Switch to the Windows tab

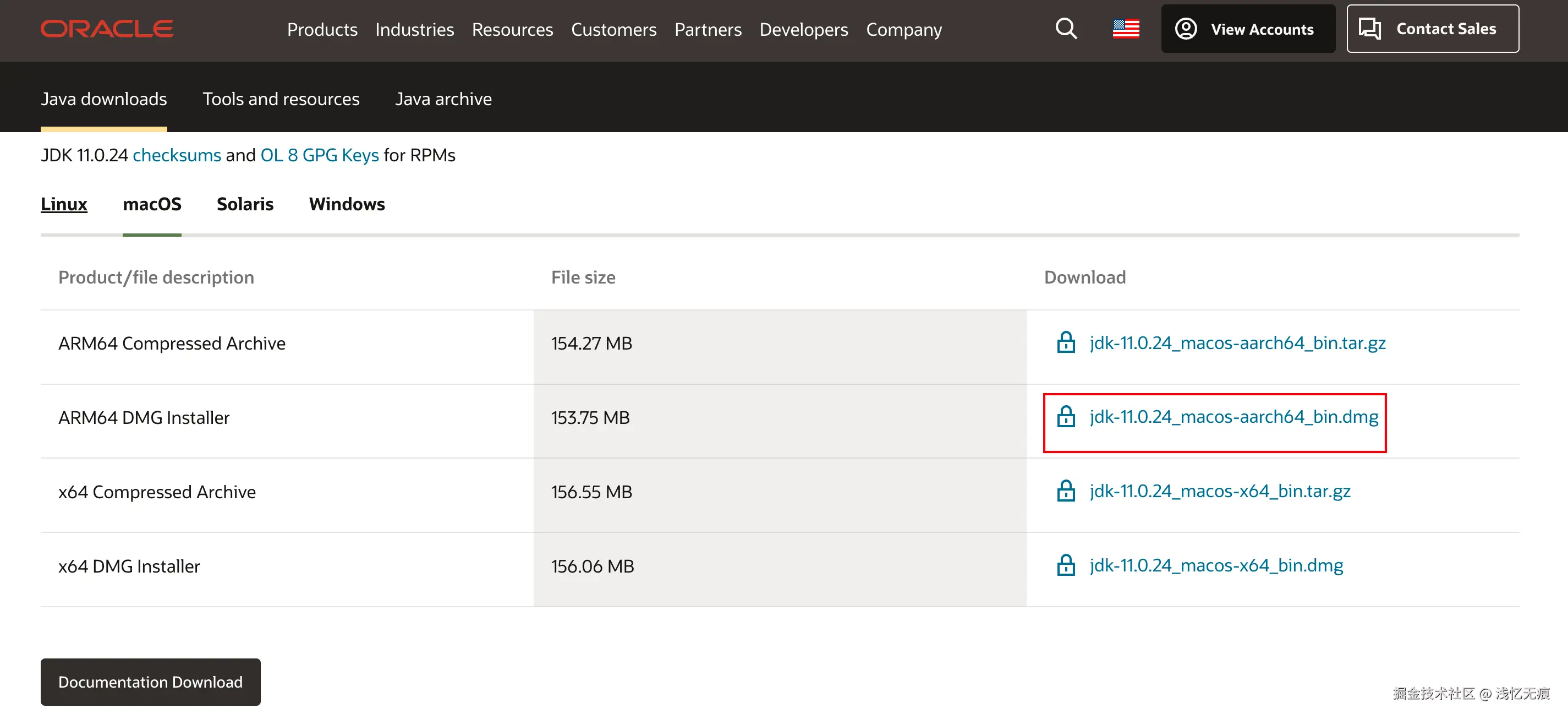click(x=347, y=204)
